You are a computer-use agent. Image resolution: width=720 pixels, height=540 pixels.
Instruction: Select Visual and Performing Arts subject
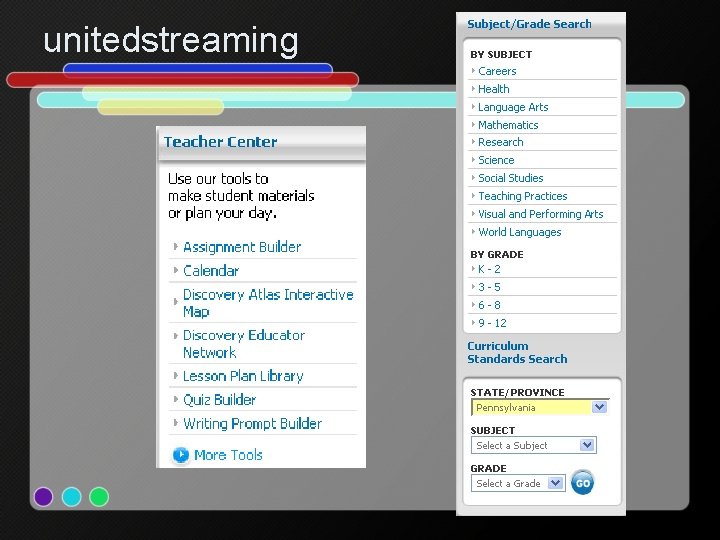click(x=540, y=214)
